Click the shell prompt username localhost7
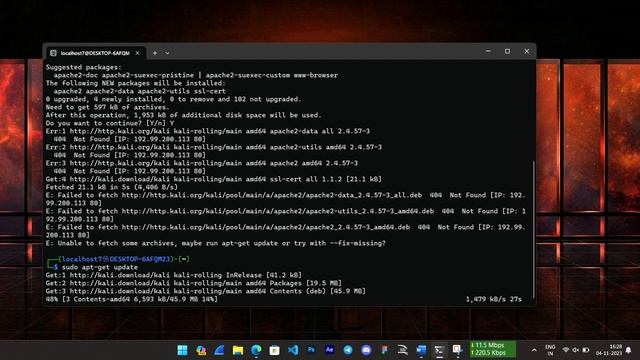 point(82,259)
